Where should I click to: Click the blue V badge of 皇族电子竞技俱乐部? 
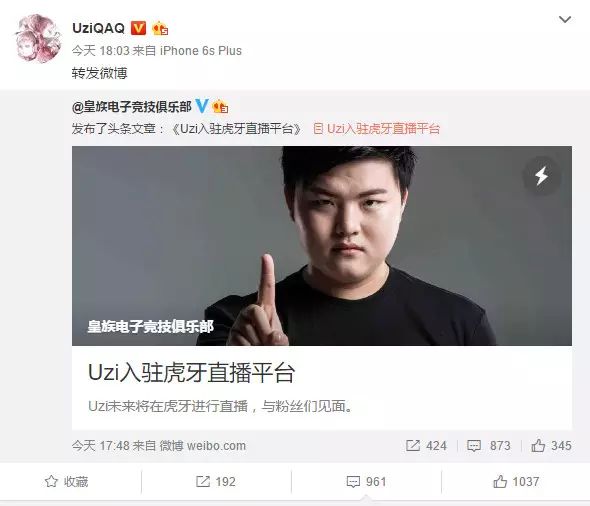tap(202, 106)
